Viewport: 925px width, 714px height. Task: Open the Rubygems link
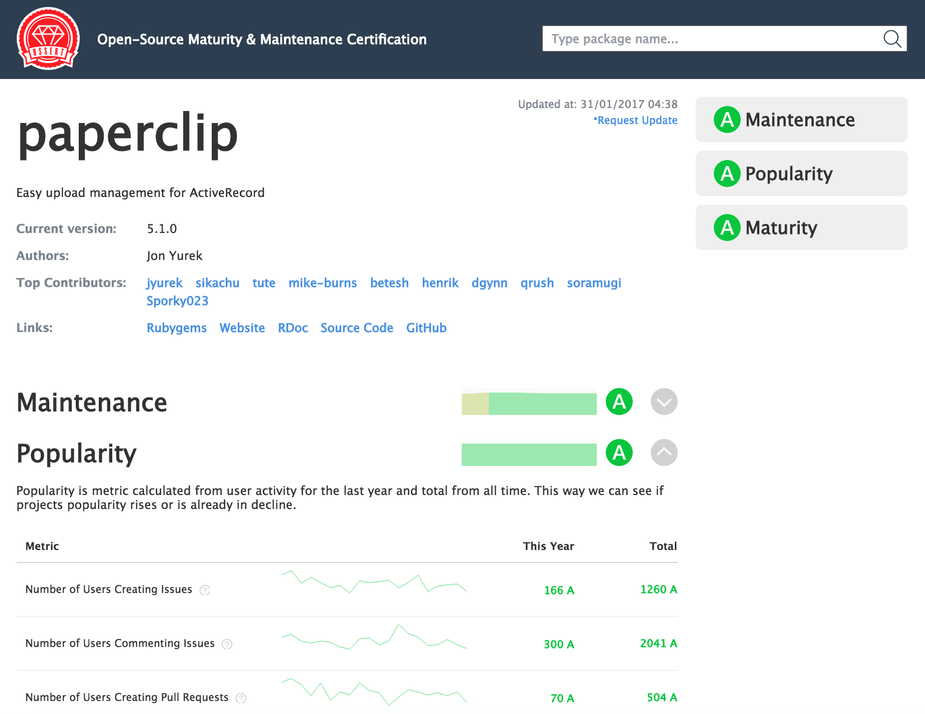(x=176, y=328)
